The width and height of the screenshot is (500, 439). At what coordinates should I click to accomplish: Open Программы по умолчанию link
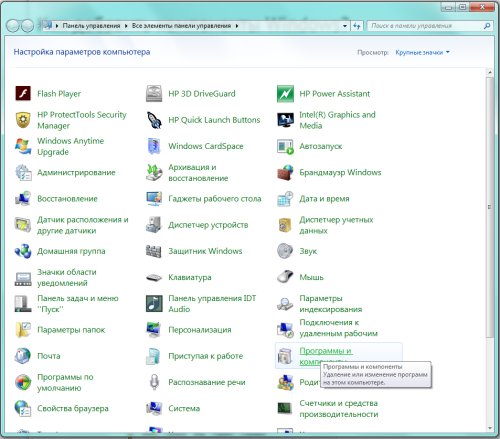point(65,382)
